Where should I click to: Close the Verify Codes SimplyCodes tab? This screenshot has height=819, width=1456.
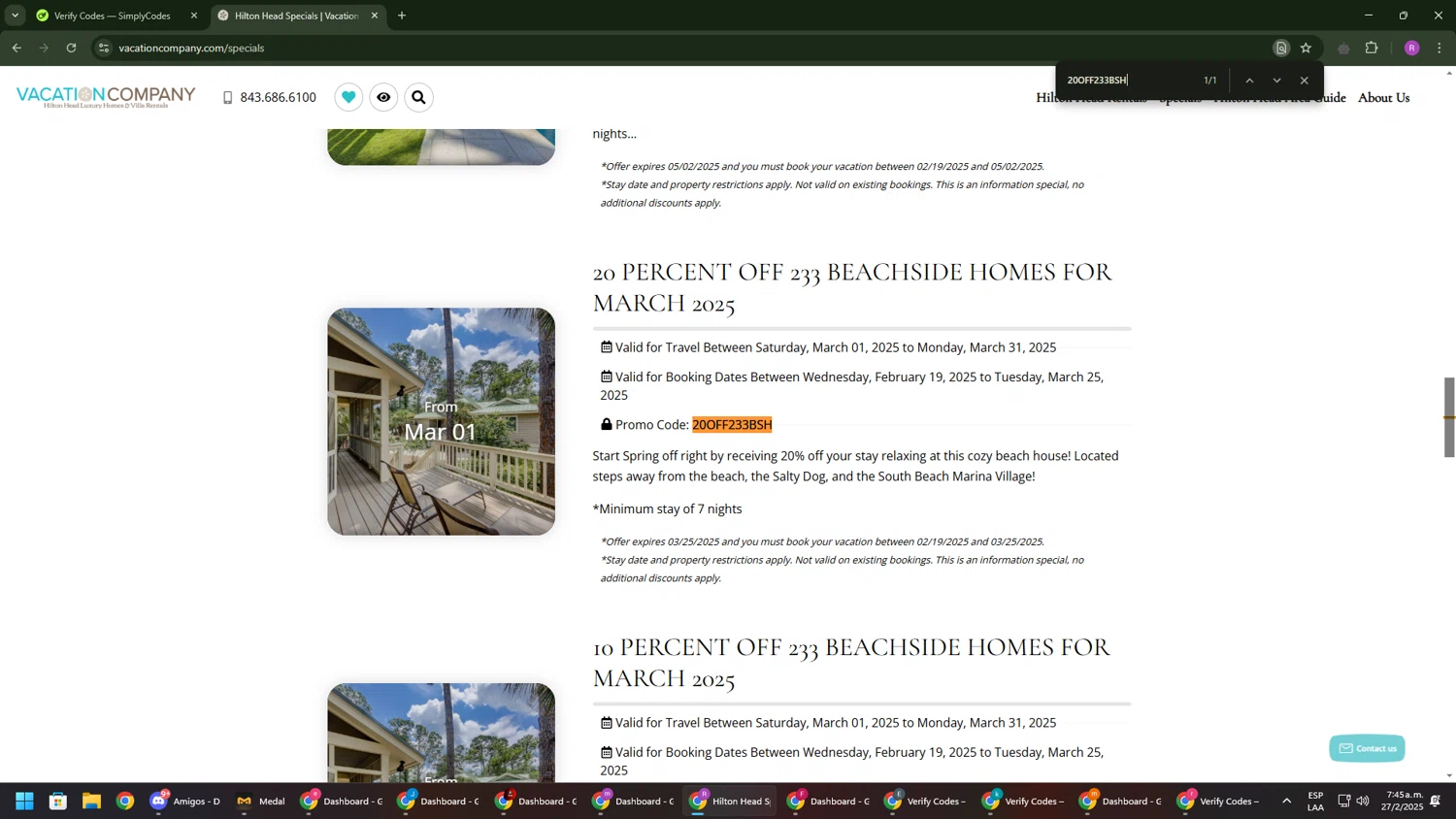click(194, 16)
